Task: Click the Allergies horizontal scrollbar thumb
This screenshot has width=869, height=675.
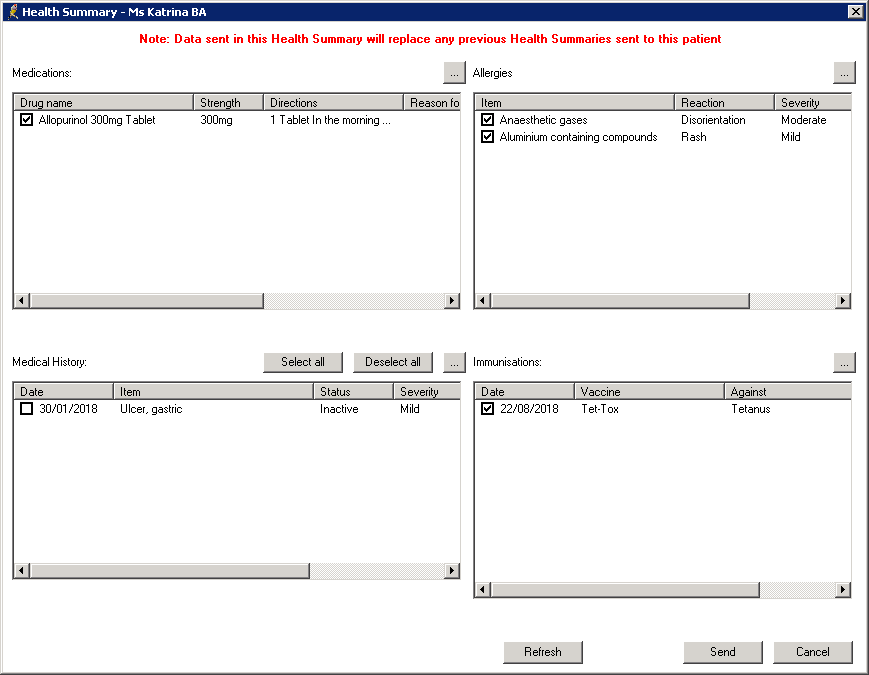Action: pyautogui.click(x=620, y=301)
